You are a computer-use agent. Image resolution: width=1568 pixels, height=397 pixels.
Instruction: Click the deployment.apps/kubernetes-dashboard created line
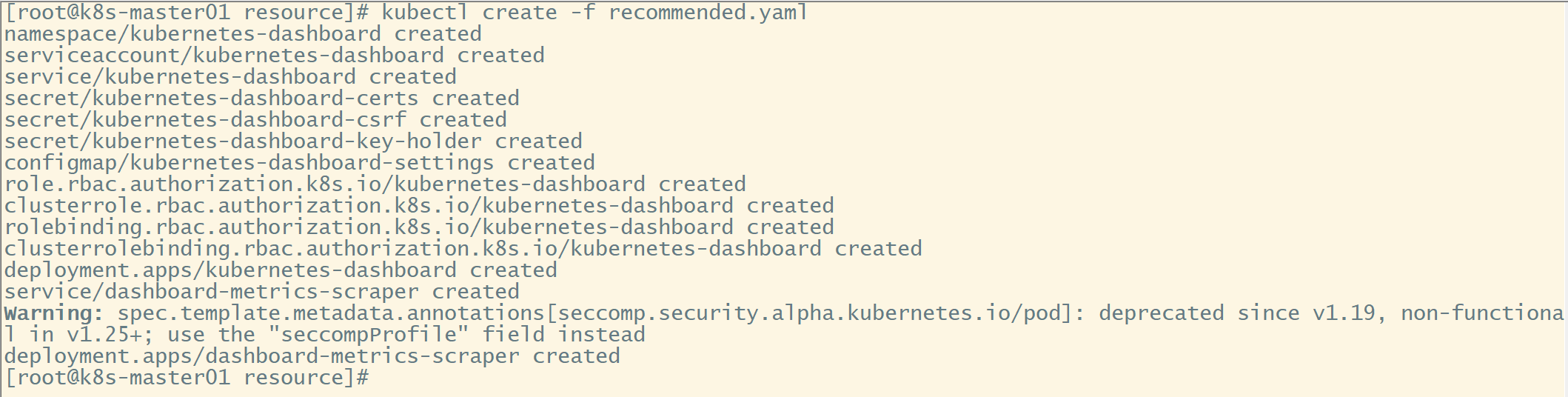point(281,271)
